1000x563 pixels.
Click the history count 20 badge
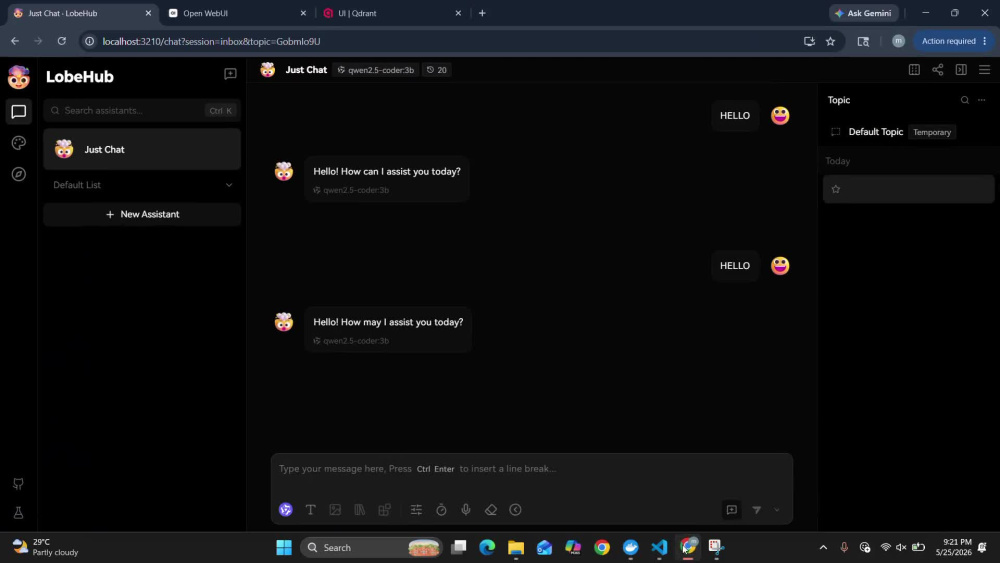(437, 69)
